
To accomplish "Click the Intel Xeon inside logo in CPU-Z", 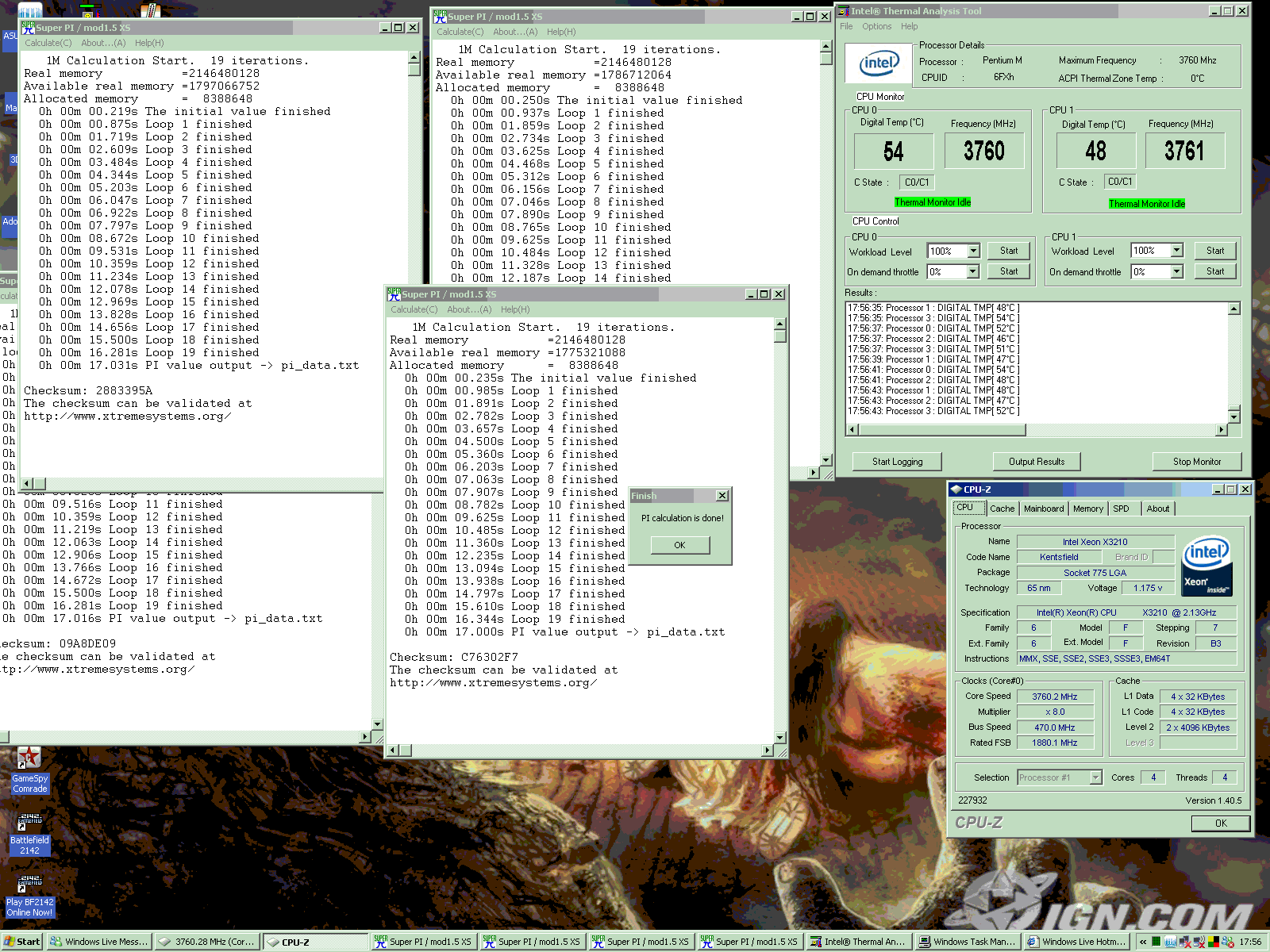I will pyautogui.click(x=1206, y=566).
